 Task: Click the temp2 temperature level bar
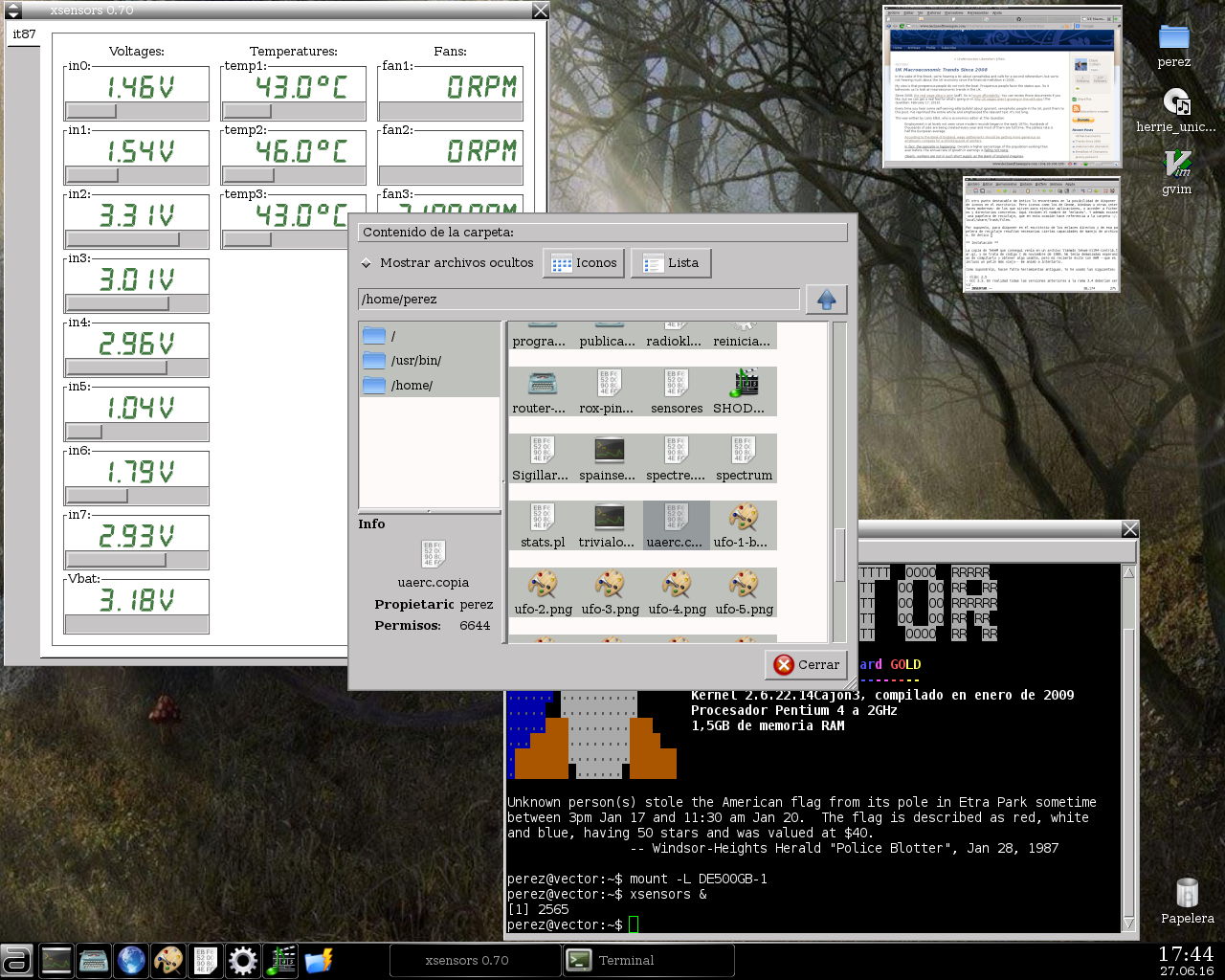[x=293, y=175]
